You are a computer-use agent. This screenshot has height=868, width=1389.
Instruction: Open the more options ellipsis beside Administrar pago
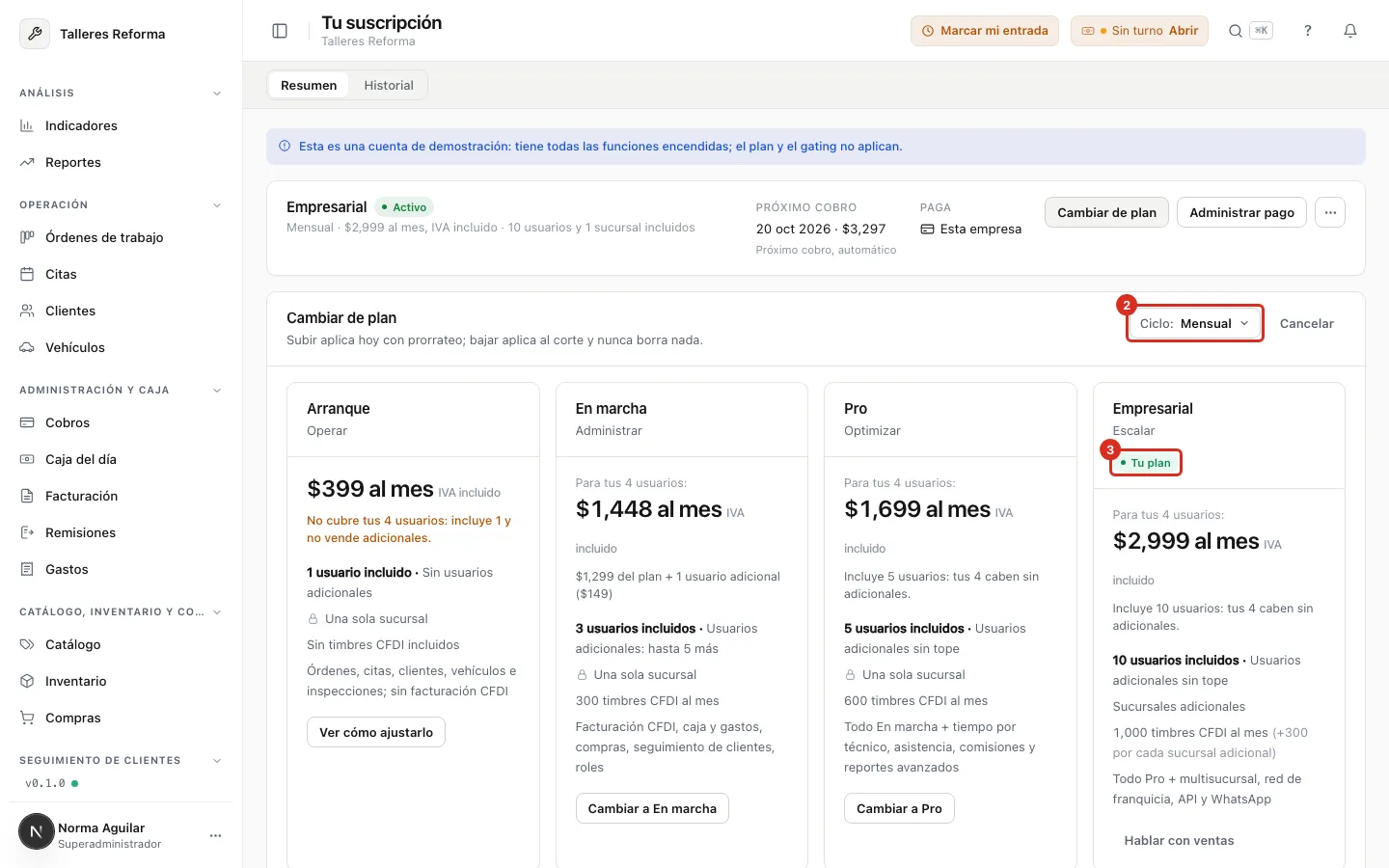pos(1330,212)
